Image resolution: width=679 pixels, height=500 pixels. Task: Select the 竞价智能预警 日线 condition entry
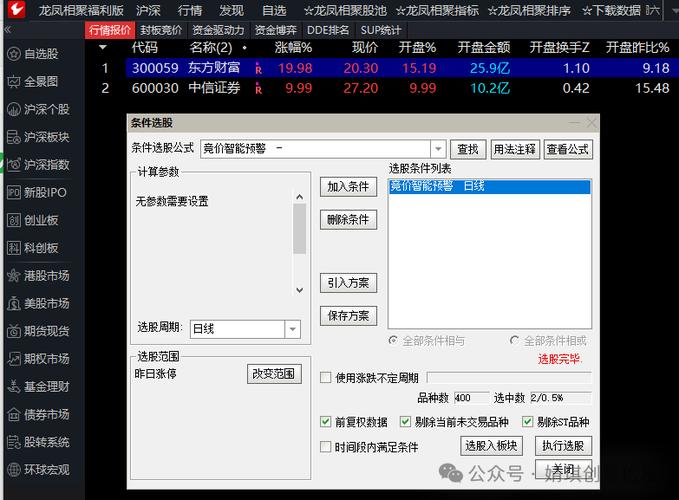coord(489,186)
